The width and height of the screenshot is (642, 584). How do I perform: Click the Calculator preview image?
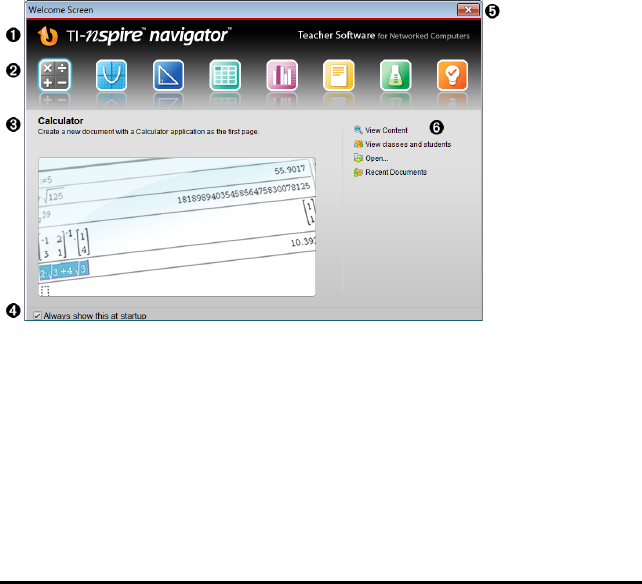pyautogui.click(x=177, y=227)
